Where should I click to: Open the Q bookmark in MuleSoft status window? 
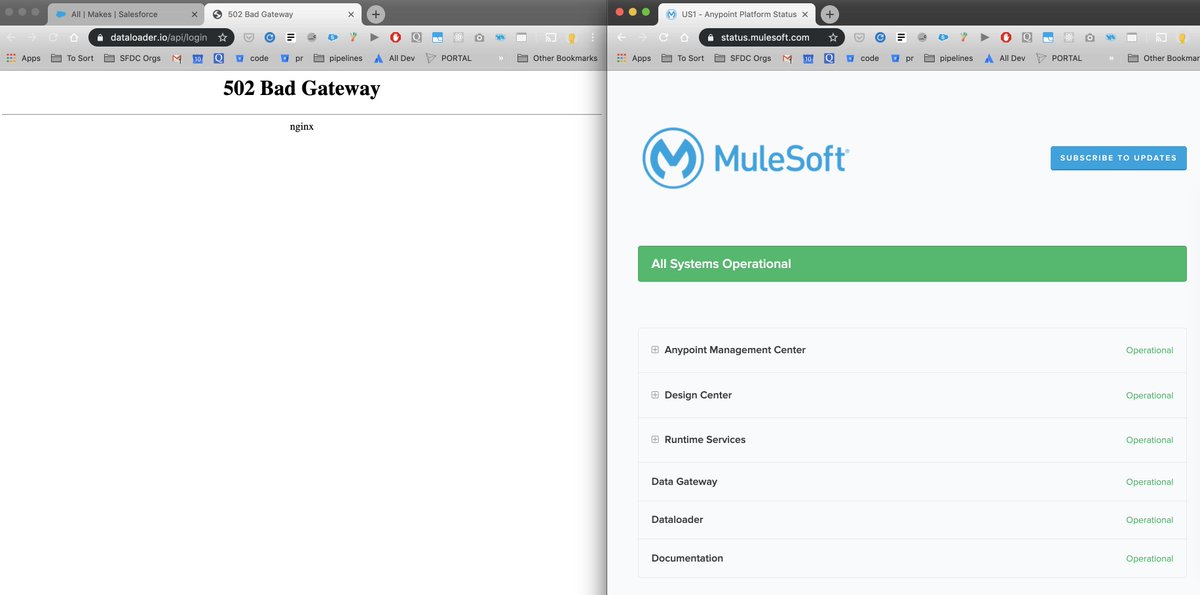[829, 58]
